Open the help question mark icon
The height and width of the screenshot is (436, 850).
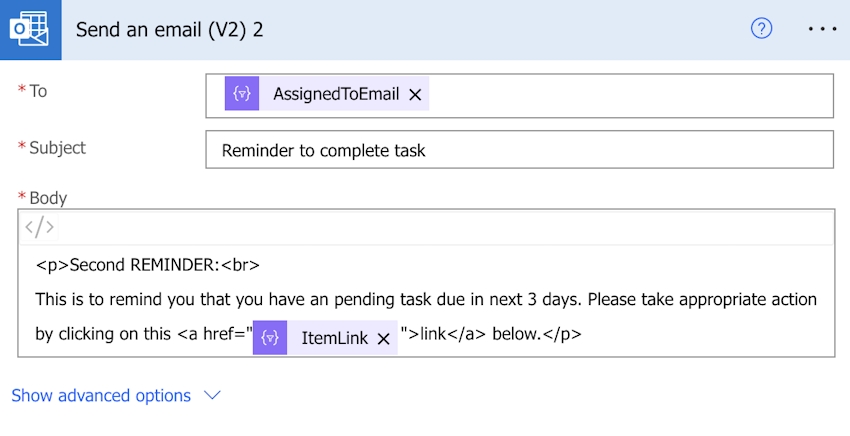(x=762, y=29)
